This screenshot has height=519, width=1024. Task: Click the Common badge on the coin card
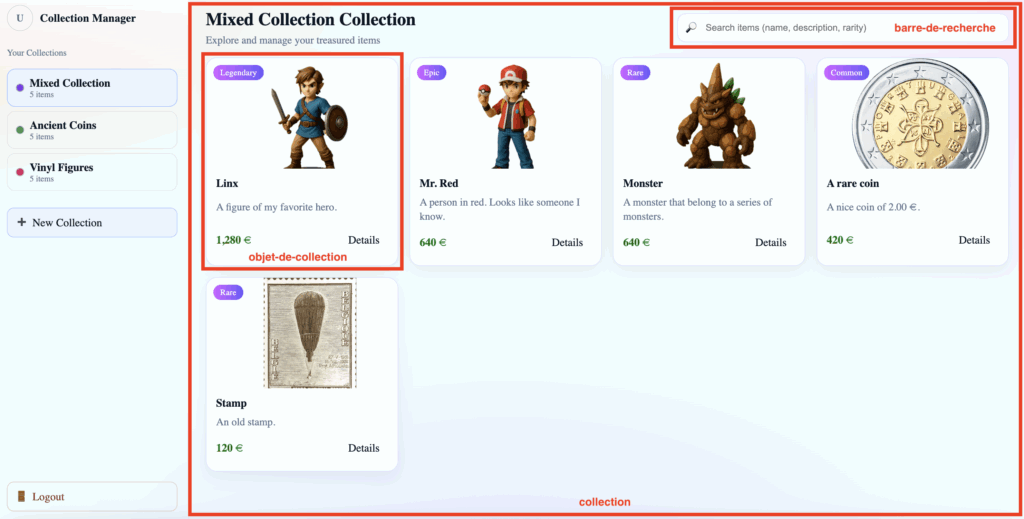(847, 72)
